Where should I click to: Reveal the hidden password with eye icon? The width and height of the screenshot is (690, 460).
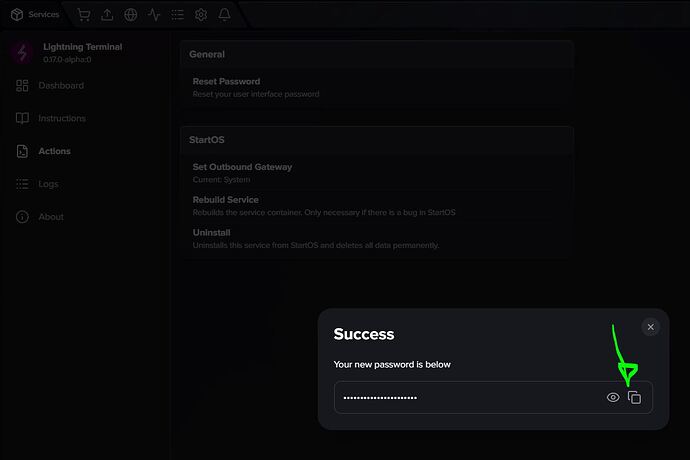click(613, 397)
